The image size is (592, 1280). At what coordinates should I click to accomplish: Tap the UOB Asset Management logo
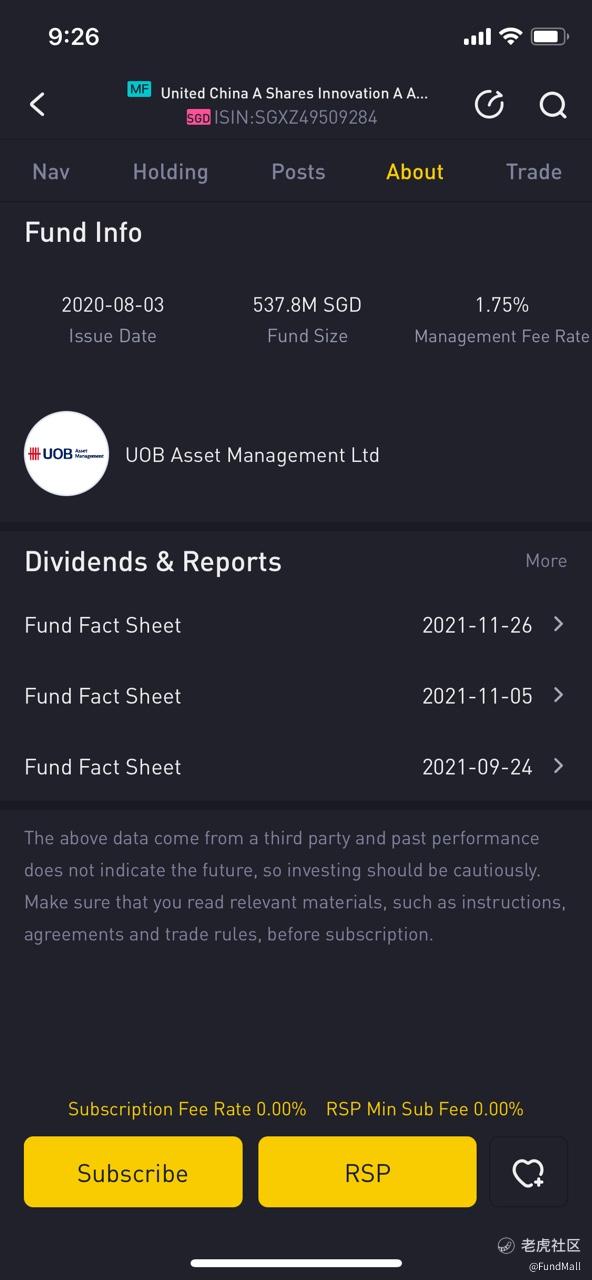tap(66, 454)
